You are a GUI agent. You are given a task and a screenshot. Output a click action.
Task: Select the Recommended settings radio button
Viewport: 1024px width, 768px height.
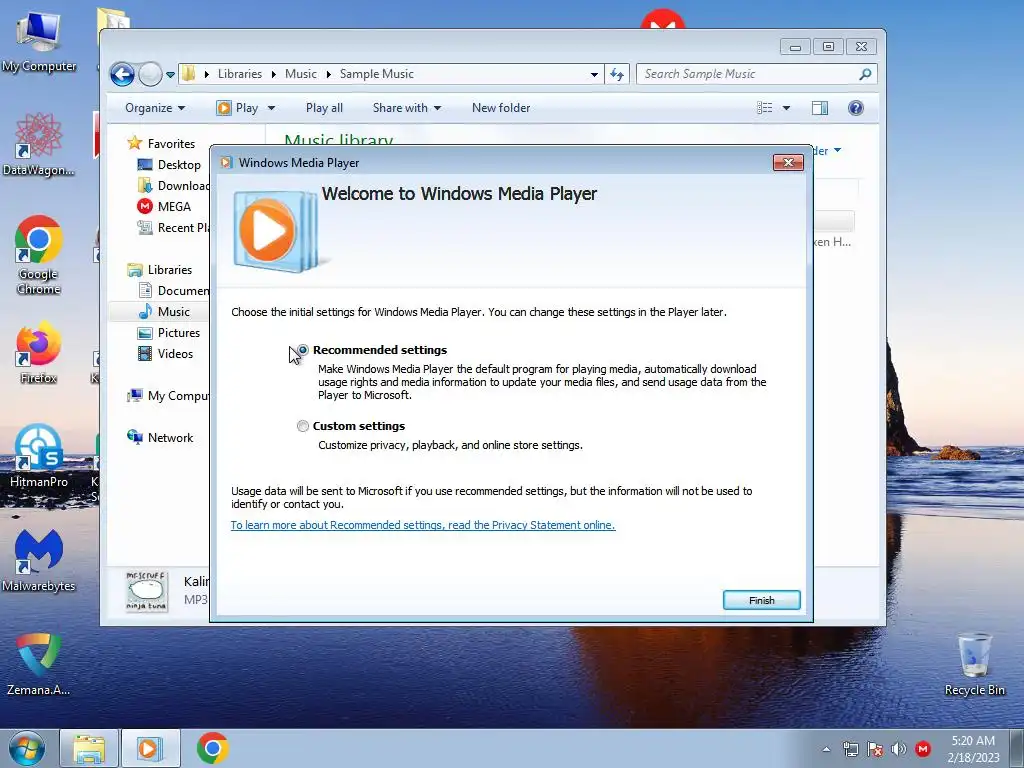click(302, 350)
